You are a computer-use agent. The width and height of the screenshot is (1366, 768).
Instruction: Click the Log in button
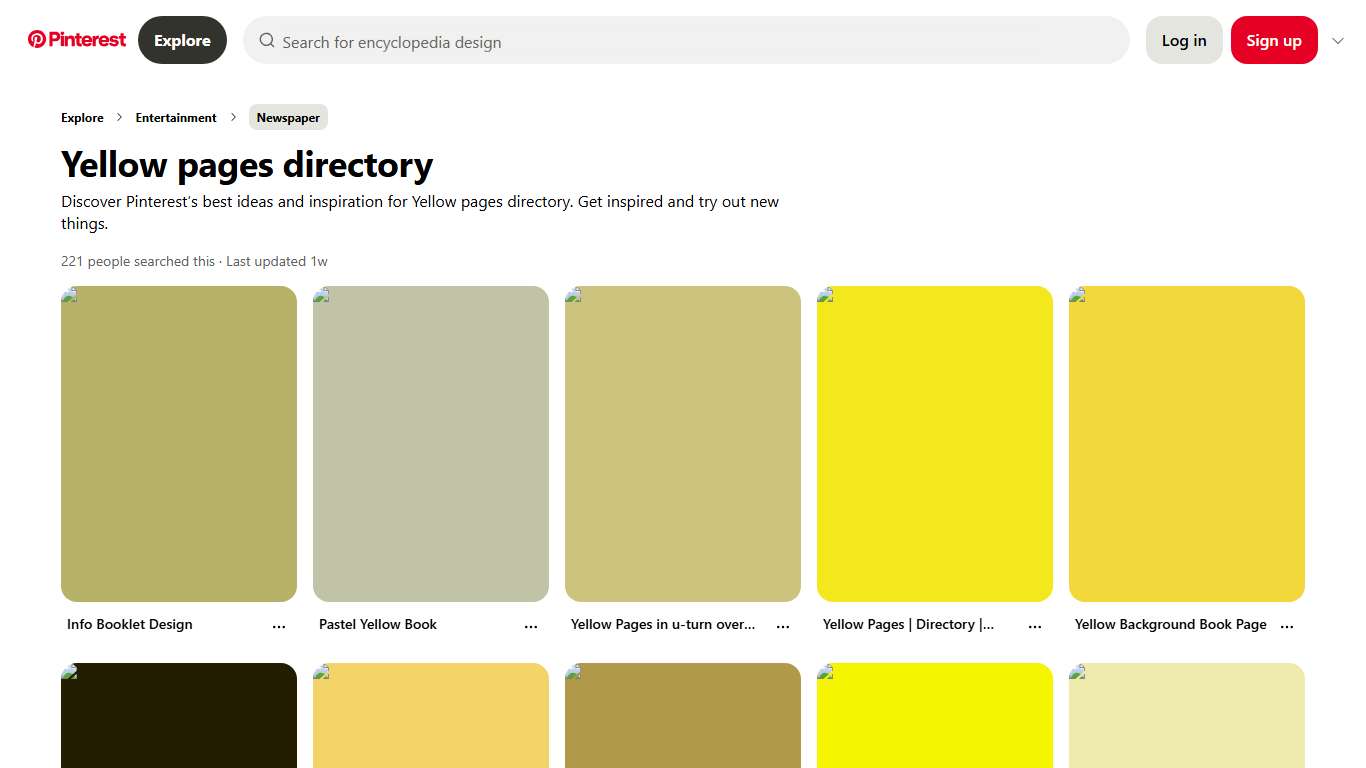pos(1184,40)
